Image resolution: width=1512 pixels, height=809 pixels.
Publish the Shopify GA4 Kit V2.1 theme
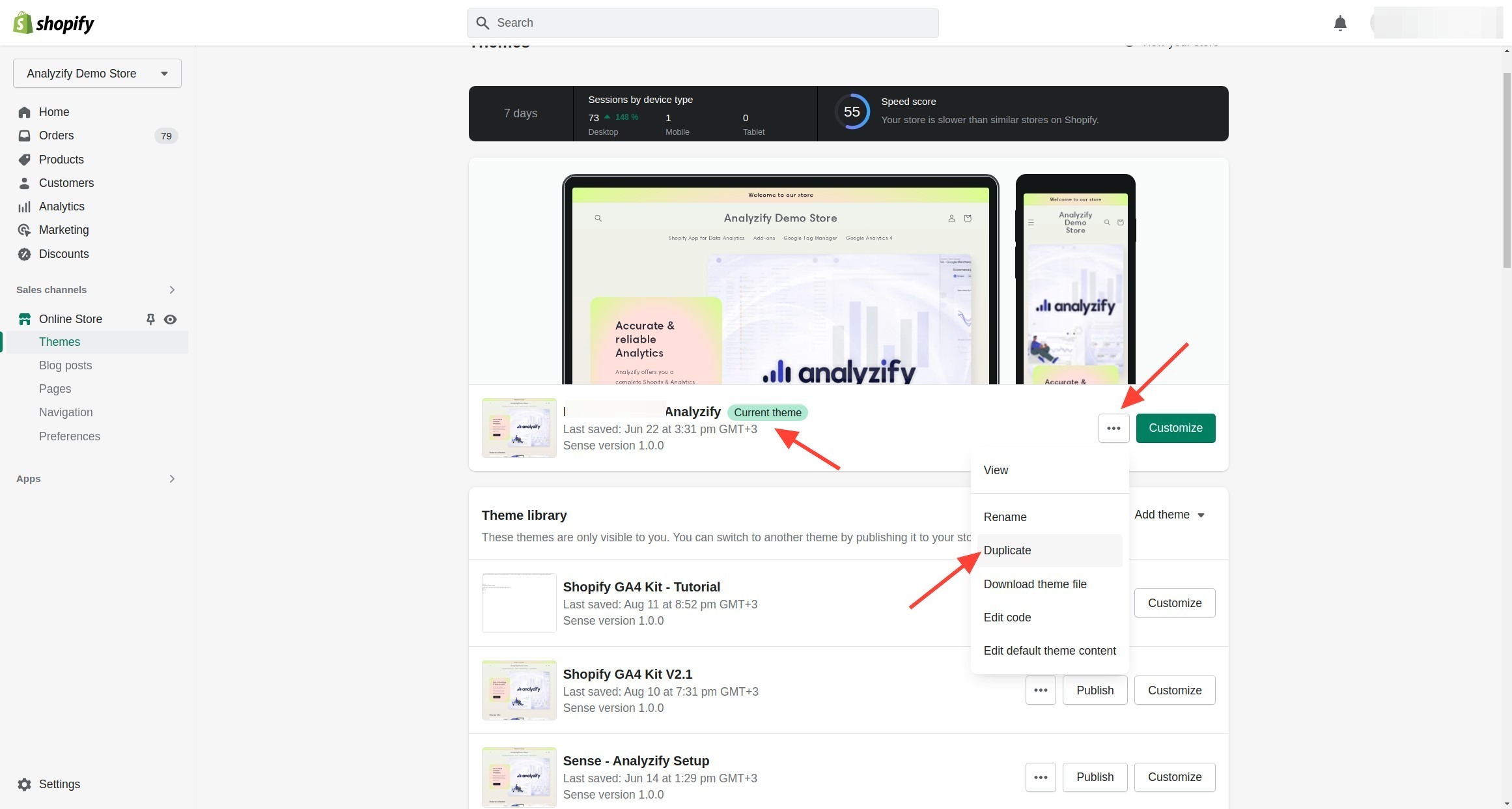click(1095, 690)
